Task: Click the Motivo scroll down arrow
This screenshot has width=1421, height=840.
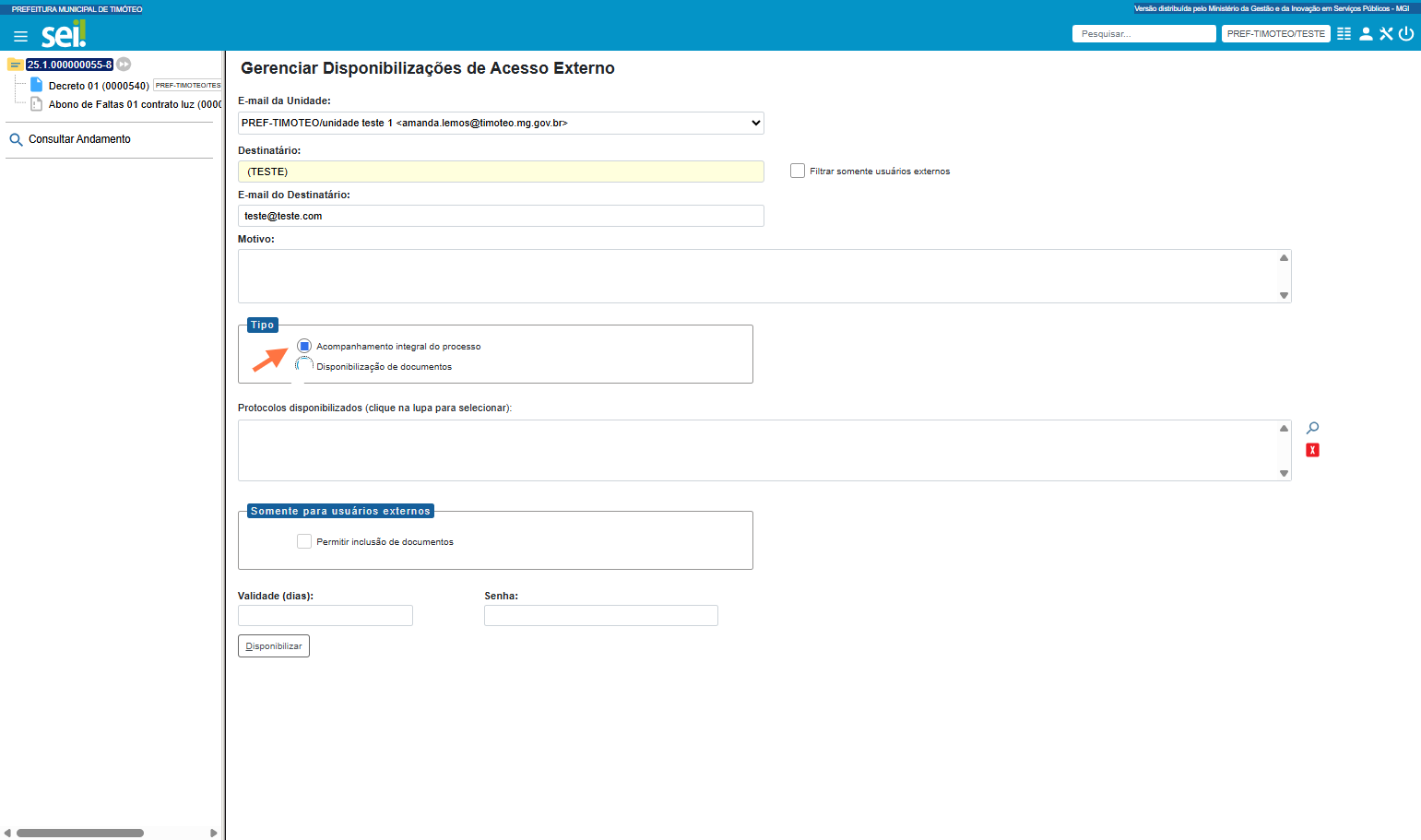Action: tap(1284, 295)
